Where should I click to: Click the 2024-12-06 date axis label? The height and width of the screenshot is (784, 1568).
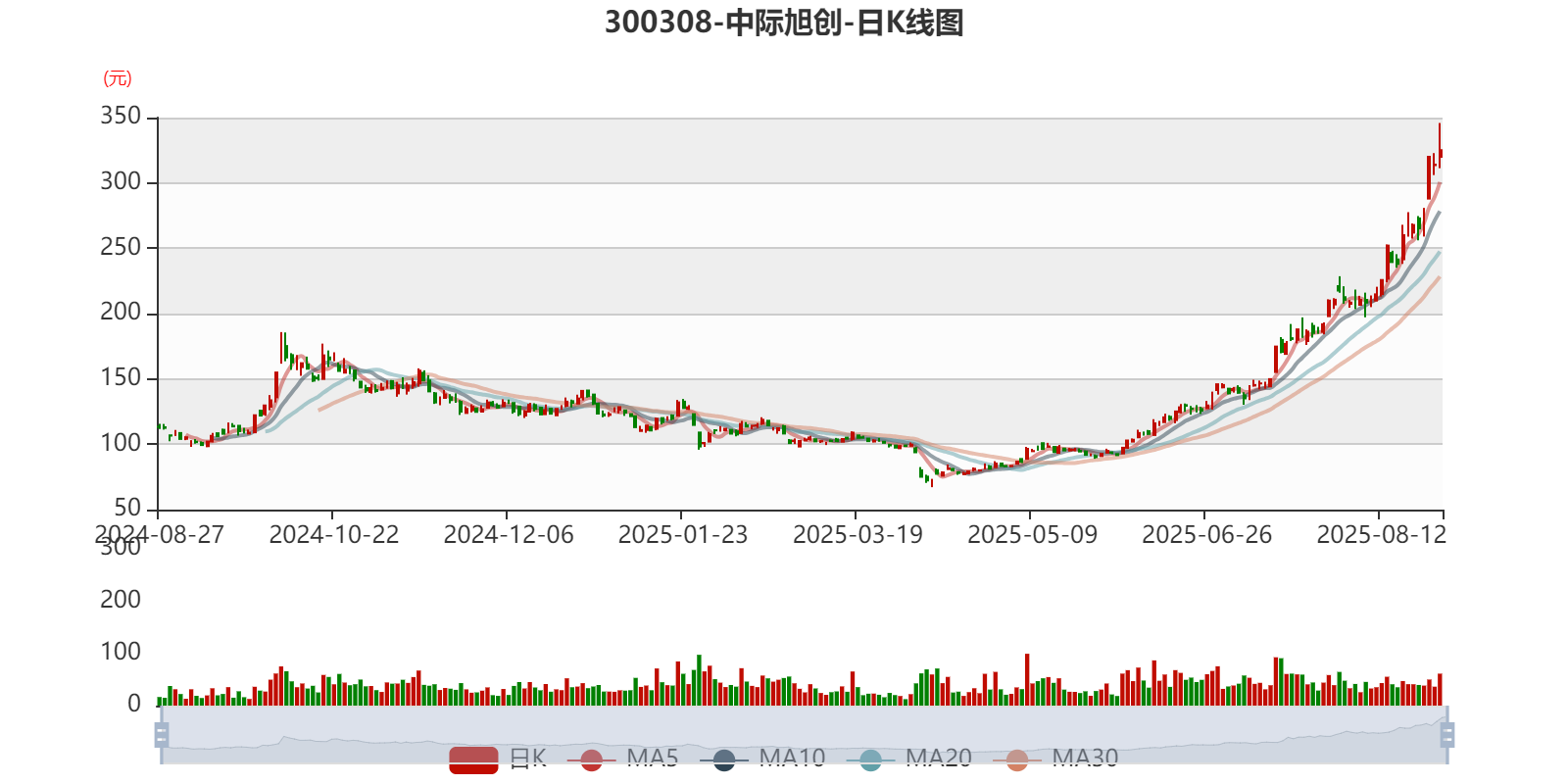(x=509, y=535)
